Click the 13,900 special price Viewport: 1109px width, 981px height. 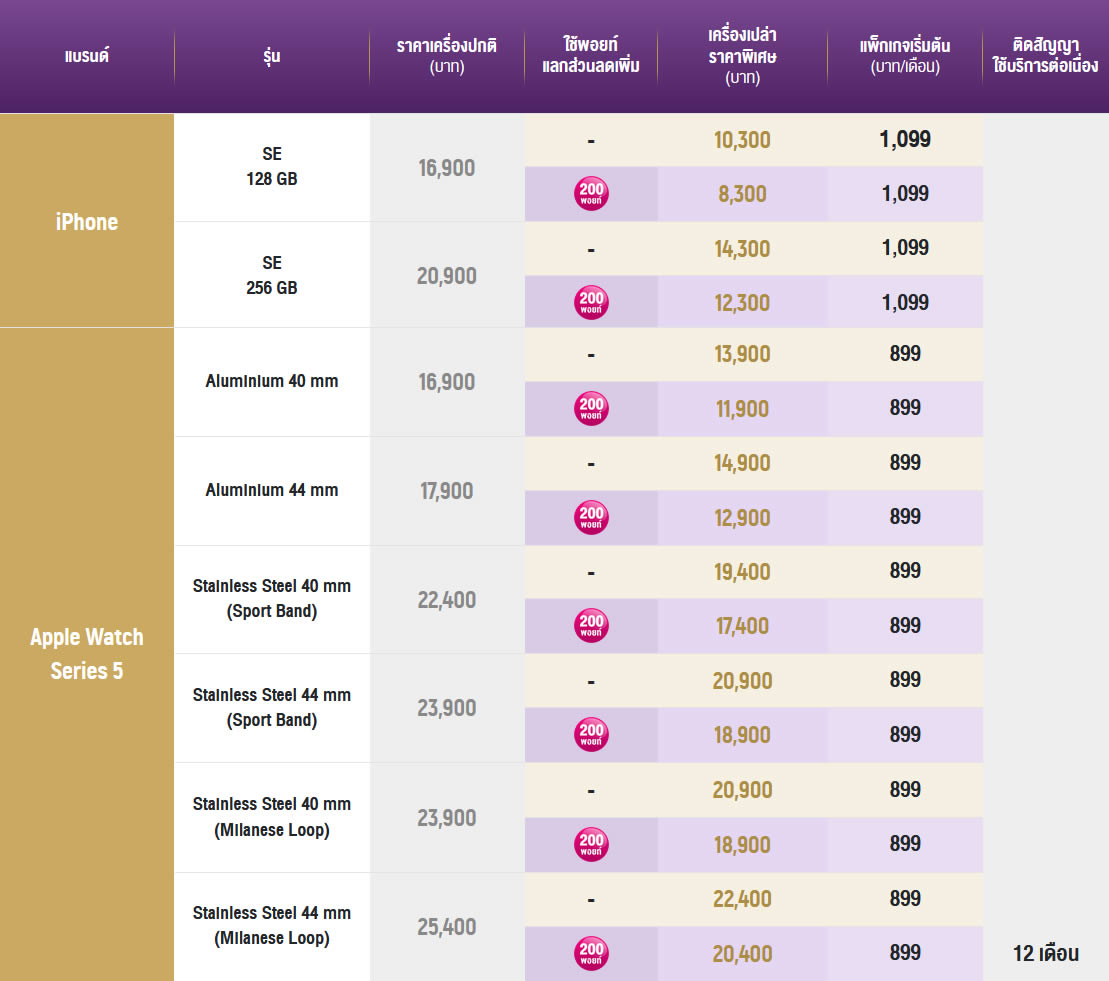point(742,354)
